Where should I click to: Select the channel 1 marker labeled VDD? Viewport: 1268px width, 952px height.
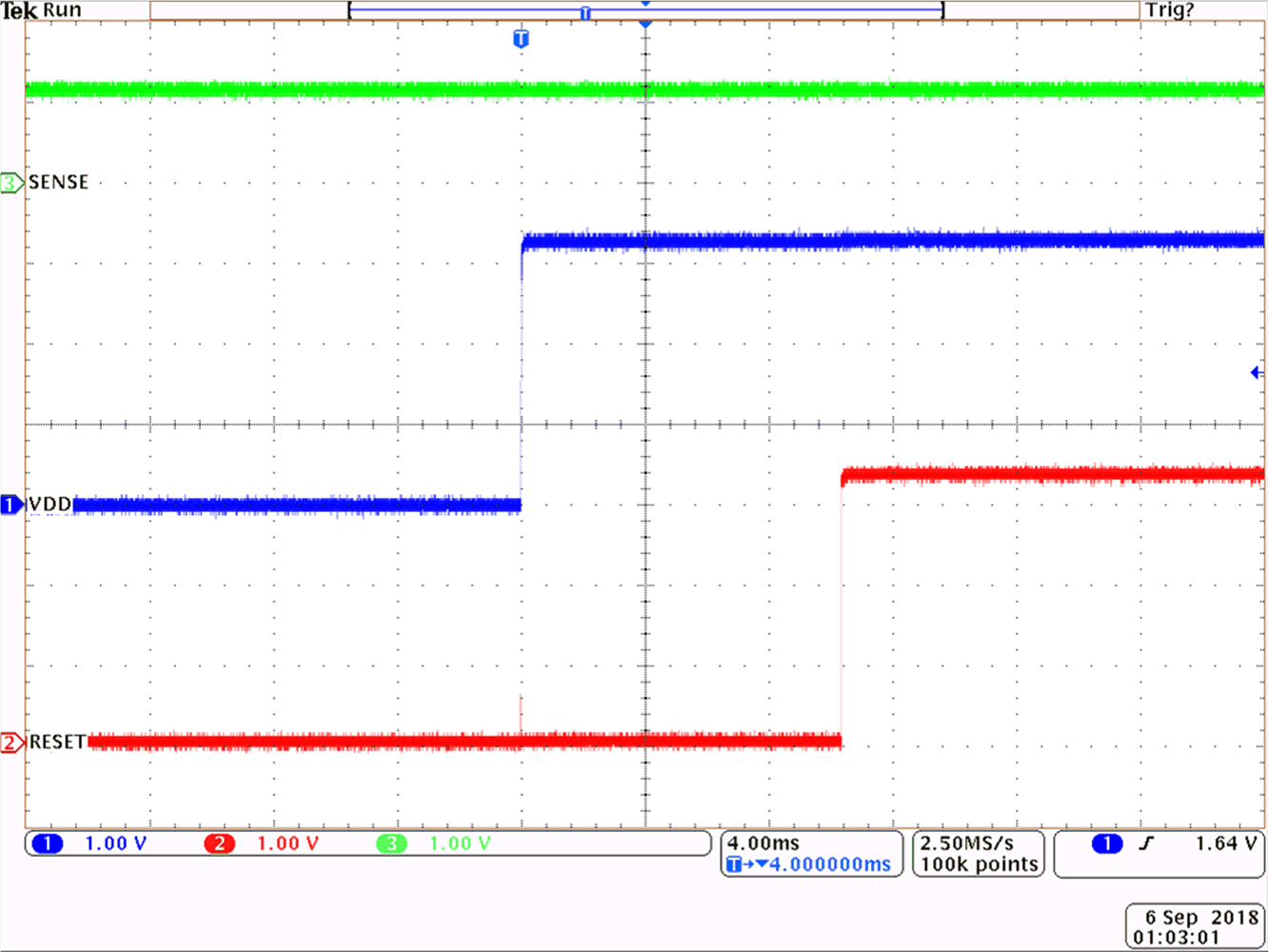click(10, 505)
